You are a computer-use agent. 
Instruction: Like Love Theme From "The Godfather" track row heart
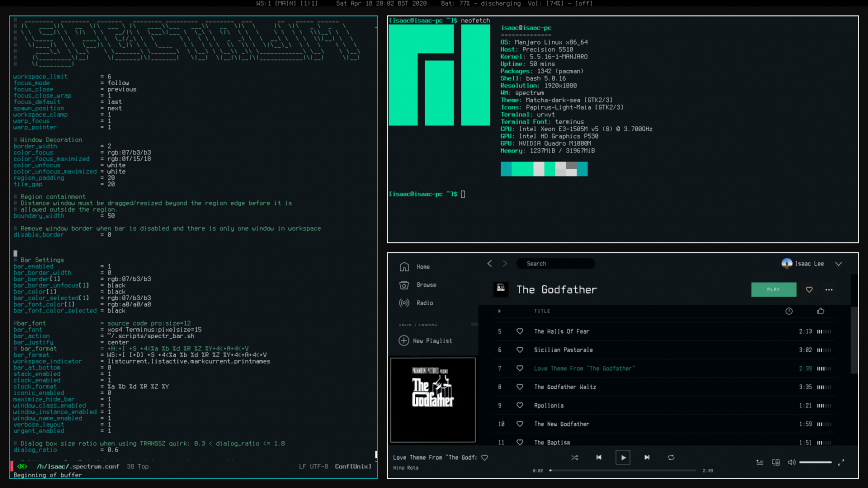[x=520, y=368]
